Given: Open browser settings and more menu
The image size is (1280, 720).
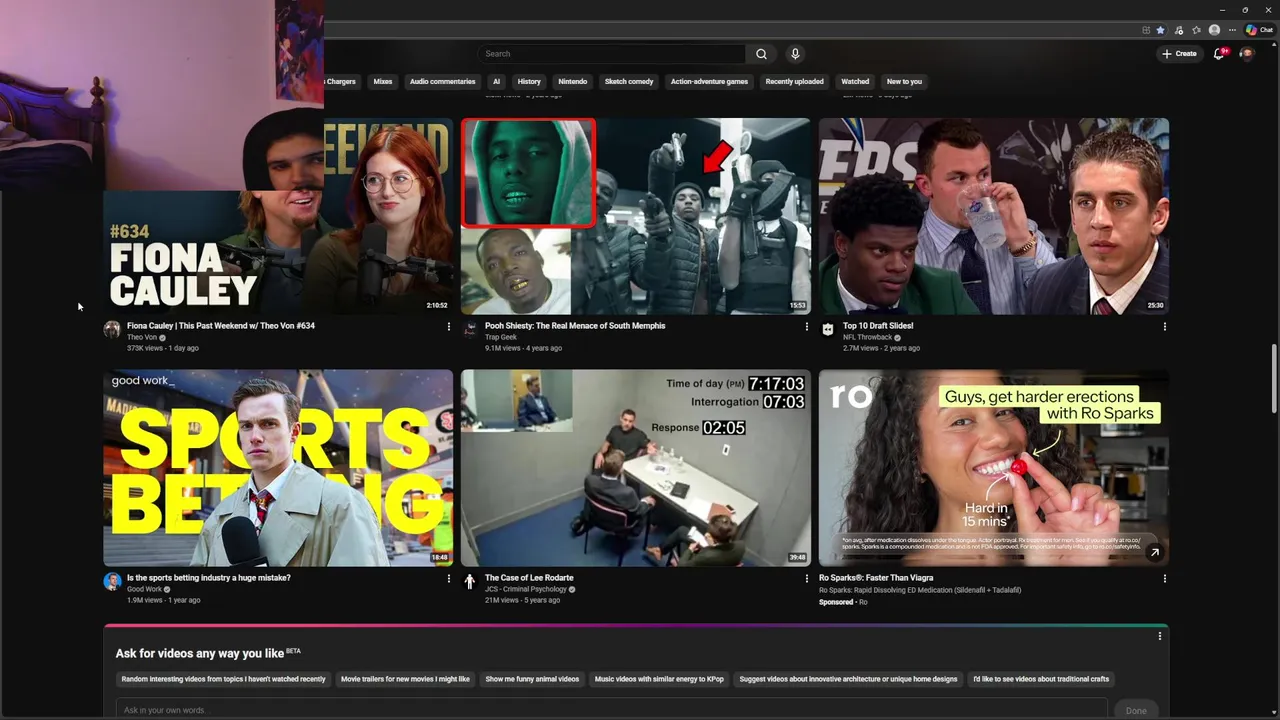Looking at the screenshot, I should tap(1232, 30).
